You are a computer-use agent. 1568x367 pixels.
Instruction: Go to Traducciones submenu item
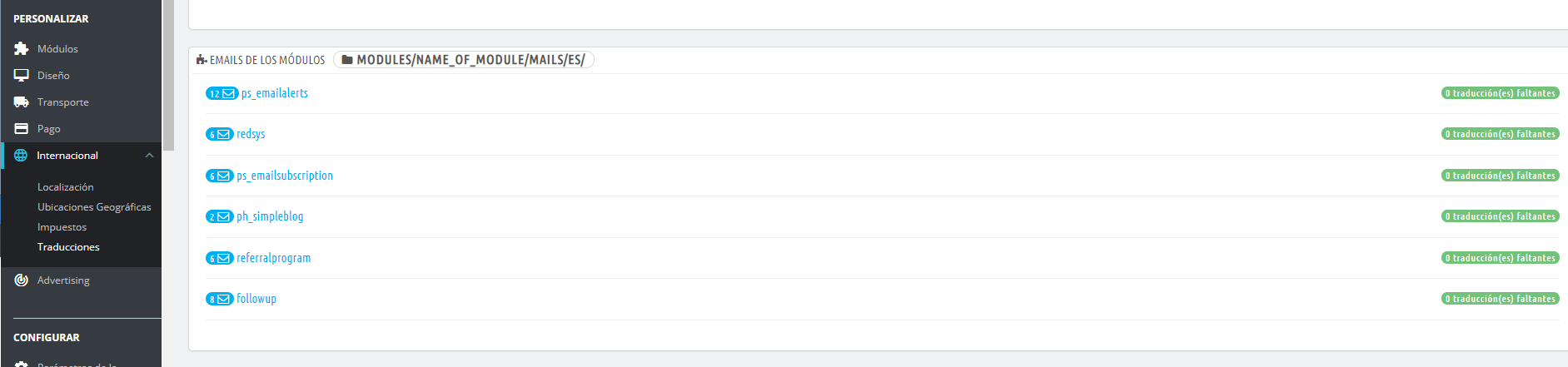[68, 247]
